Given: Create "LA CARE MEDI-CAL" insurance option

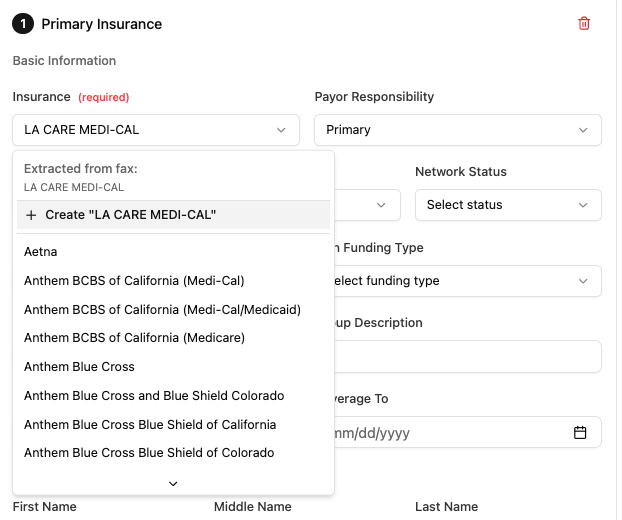Looking at the screenshot, I should click(173, 215).
